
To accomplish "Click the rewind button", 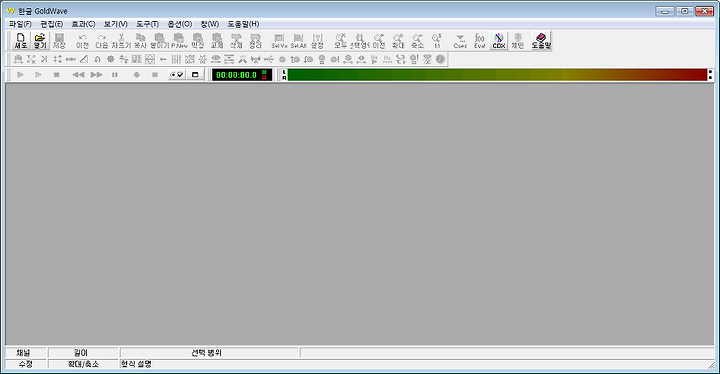I will [x=78, y=74].
